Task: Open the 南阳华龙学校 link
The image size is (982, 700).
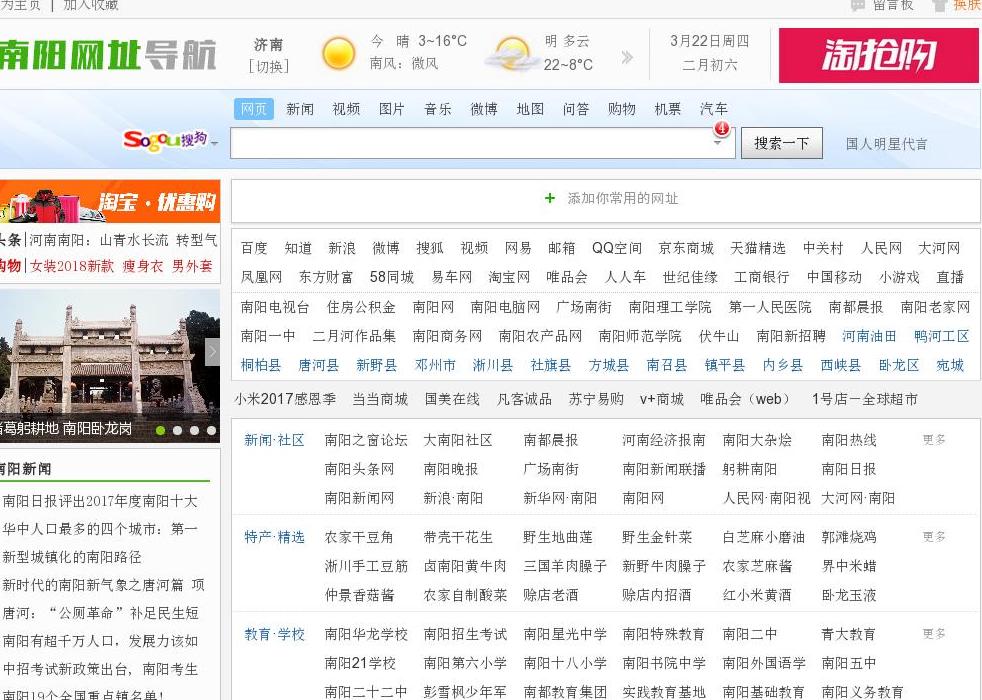Action: coord(366,634)
